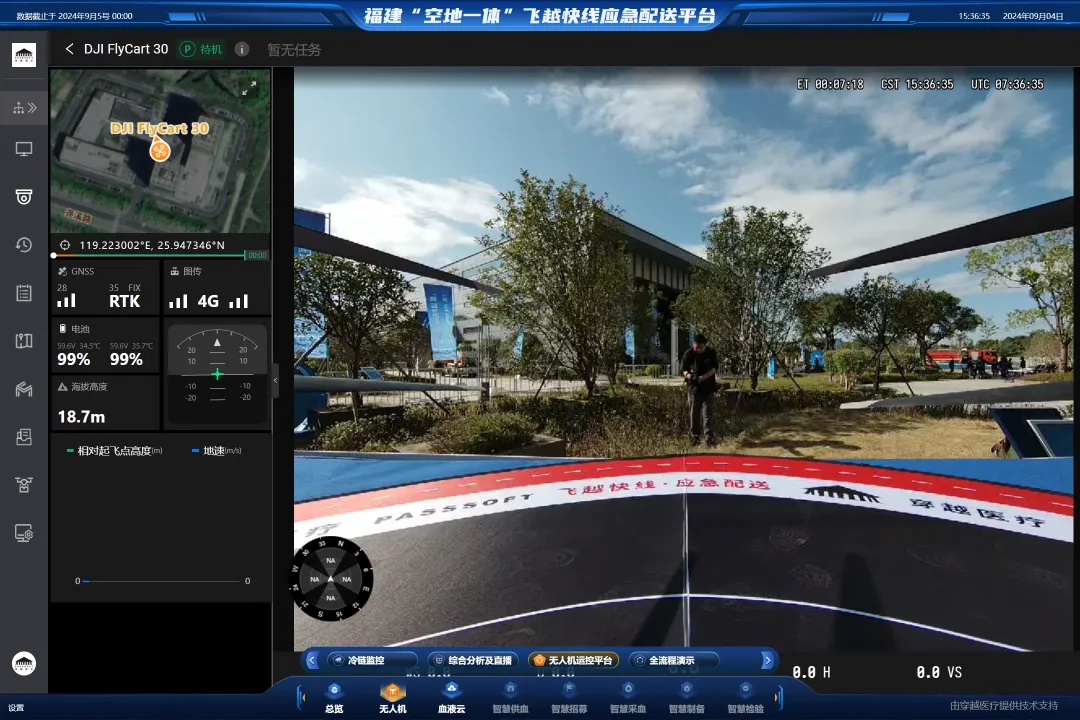Open the 智慧制备 navigation item

point(687,697)
